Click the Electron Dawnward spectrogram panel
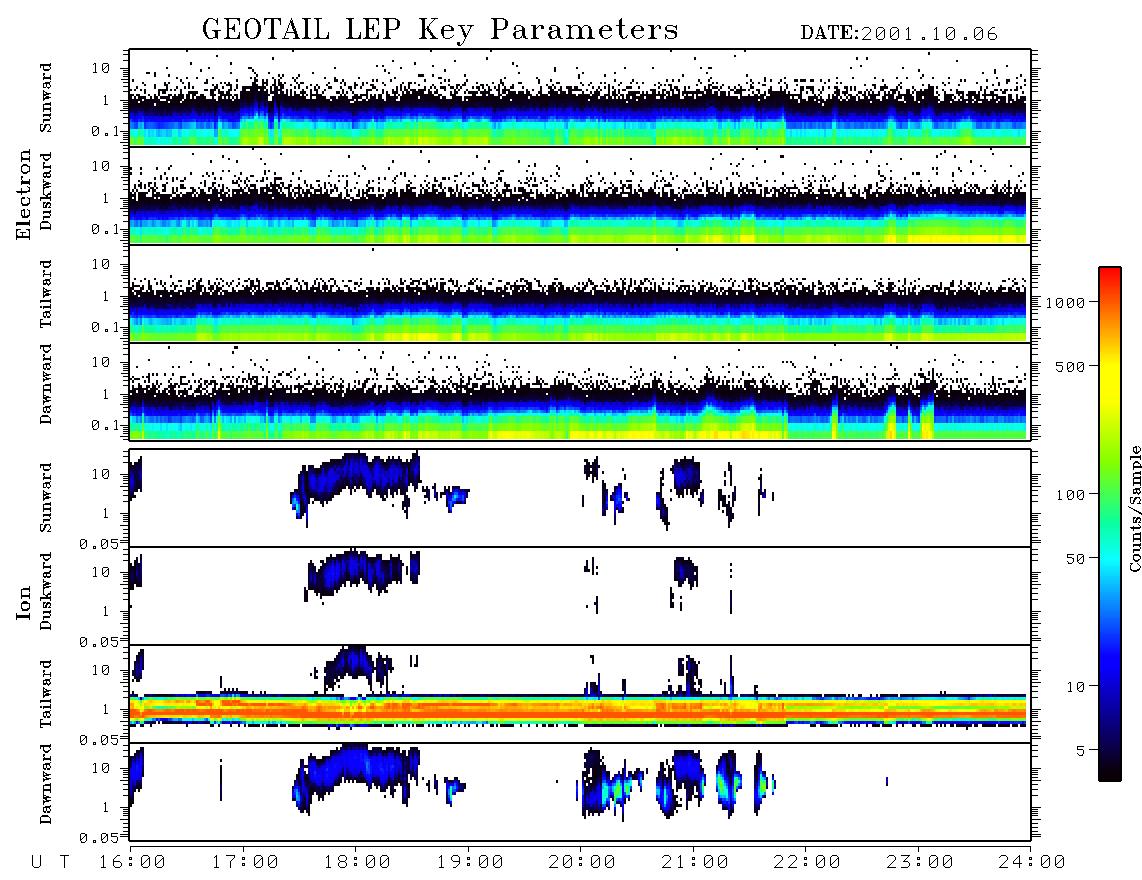Screen dimensions: 1142x880 [x=580, y=391]
